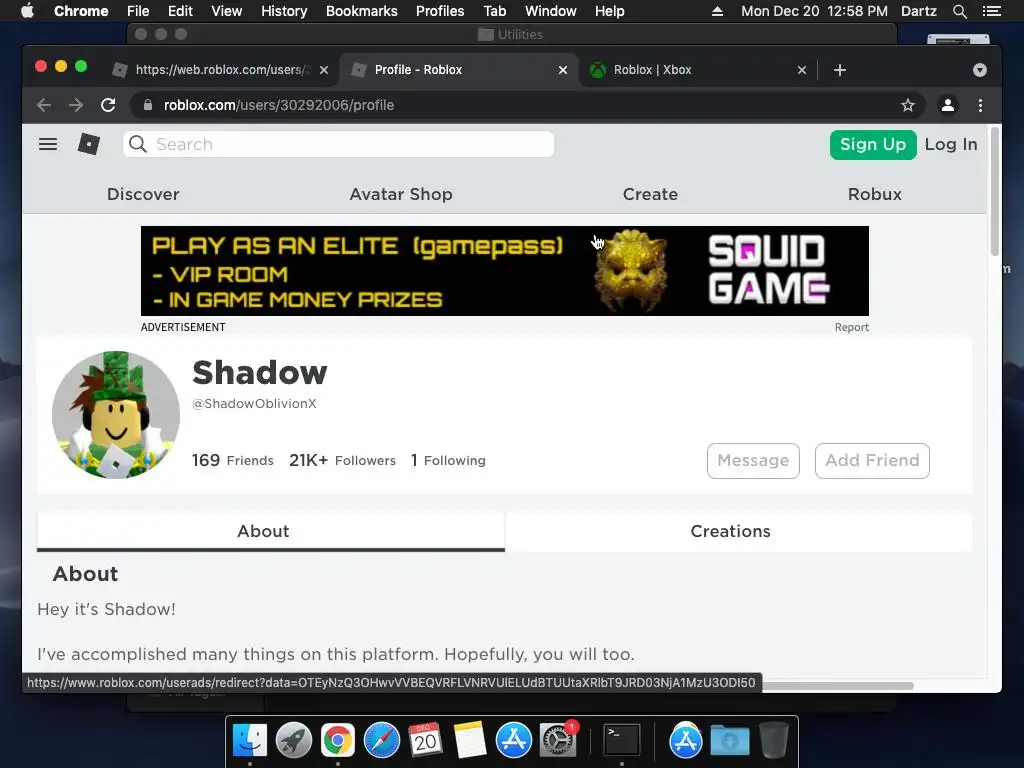Viewport: 1024px width, 768px height.
Task: Click the green Sign Up button
Action: 873,144
